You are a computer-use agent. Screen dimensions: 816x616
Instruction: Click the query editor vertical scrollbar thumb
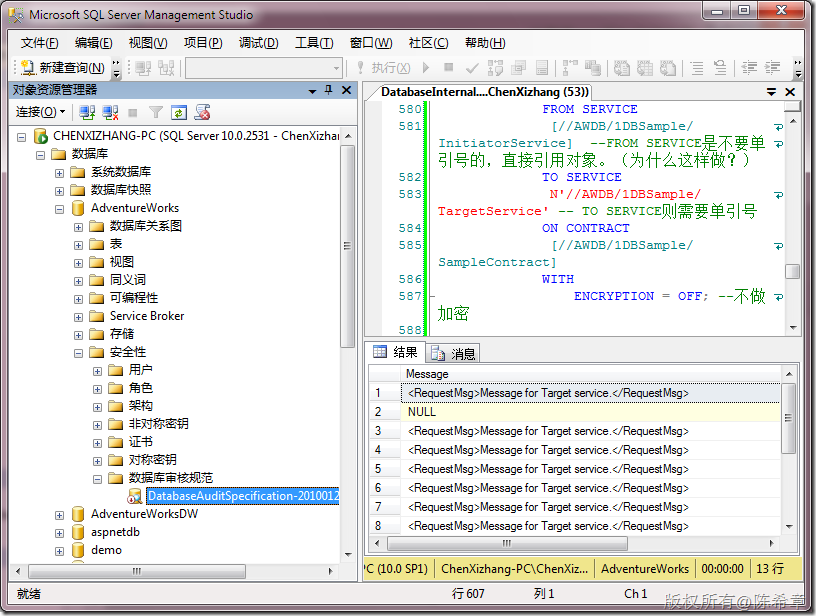click(x=792, y=272)
